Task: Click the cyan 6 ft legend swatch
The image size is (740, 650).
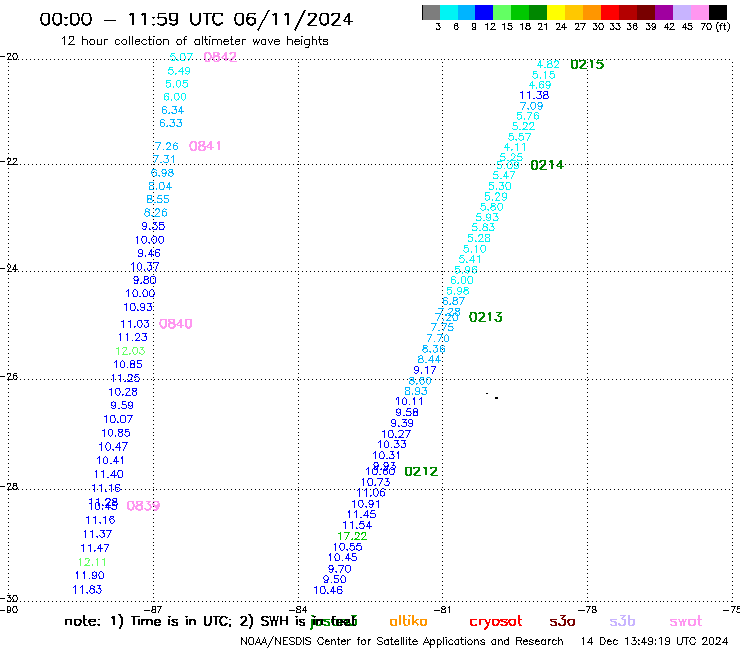Action: click(x=449, y=12)
